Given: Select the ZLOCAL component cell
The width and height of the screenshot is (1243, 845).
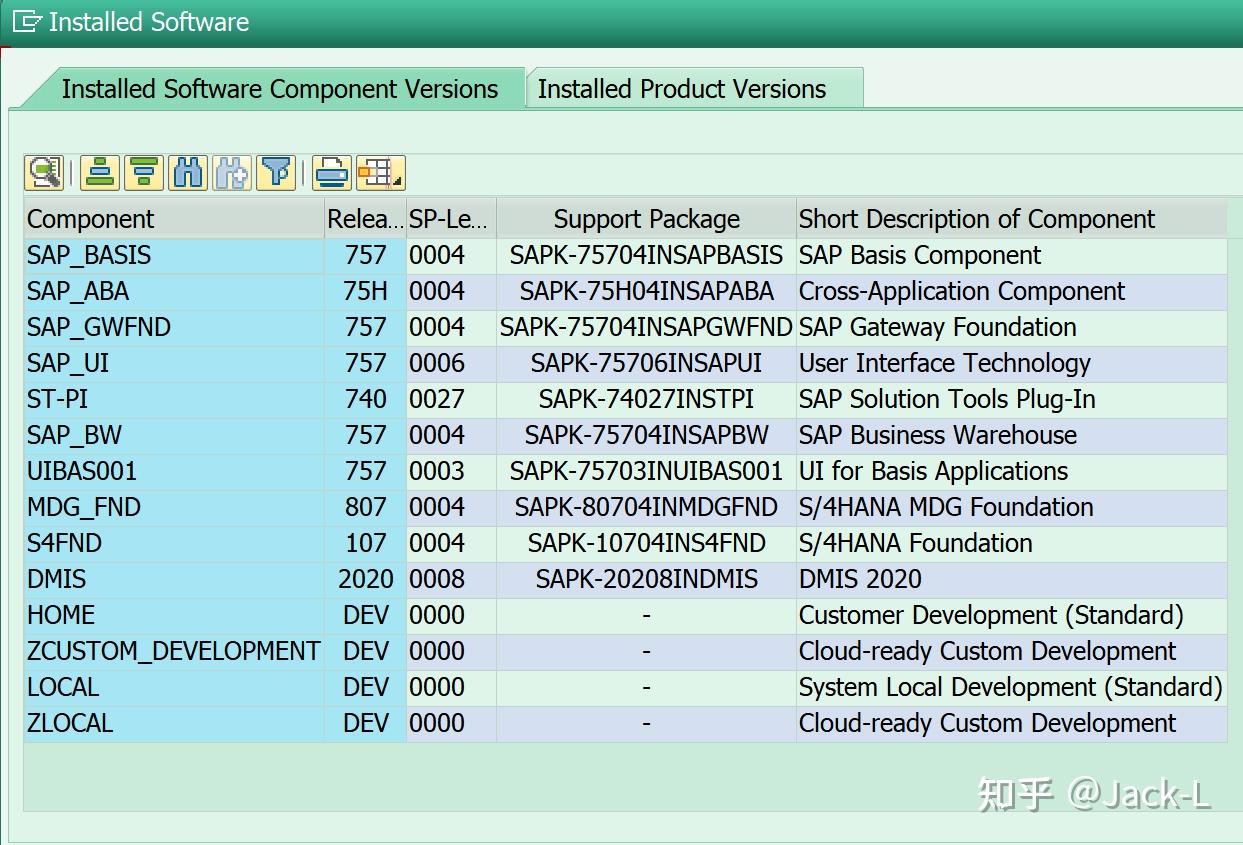Looking at the screenshot, I should (174, 723).
